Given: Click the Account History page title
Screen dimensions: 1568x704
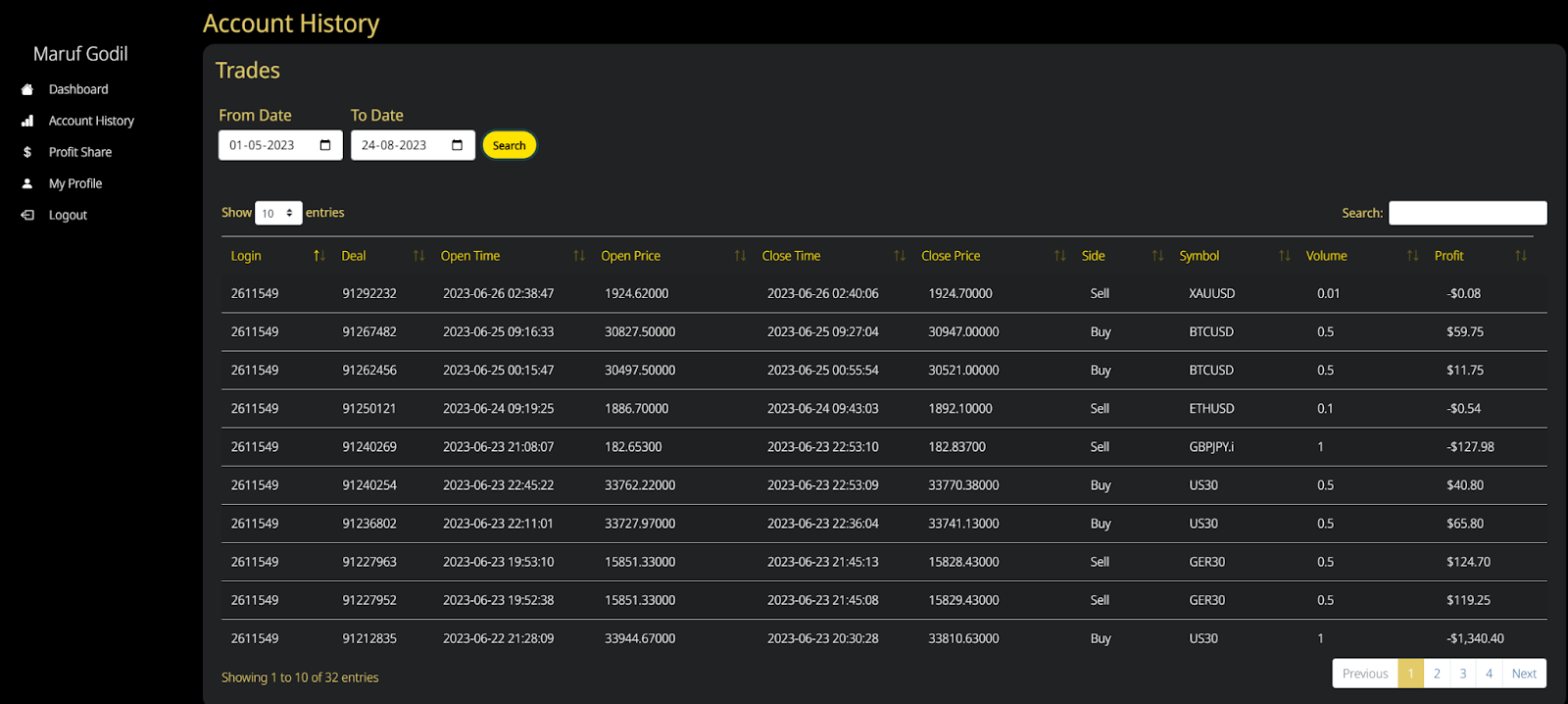Looking at the screenshot, I should click(x=291, y=24).
